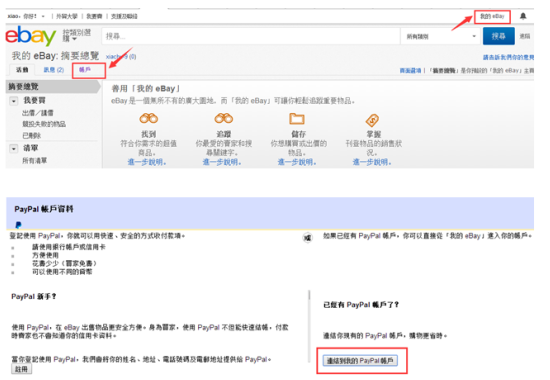Expand the shop by category dropdown
Viewport: 550px width, 380px height.
point(76,35)
